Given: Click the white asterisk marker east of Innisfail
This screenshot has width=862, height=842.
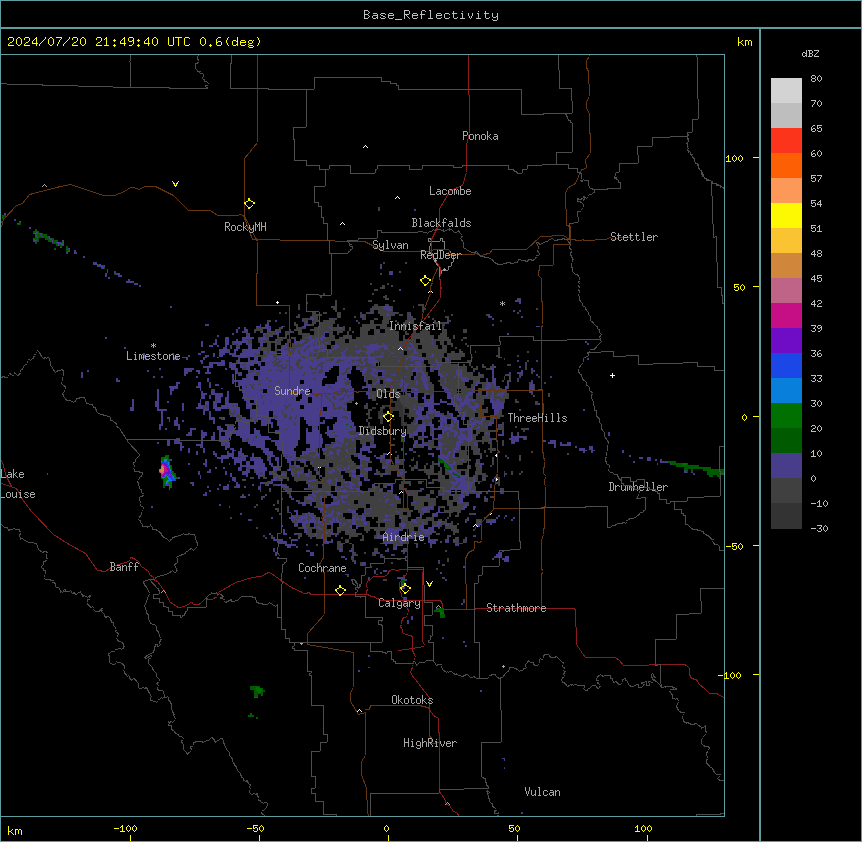Looking at the screenshot, I should pos(502,303).
